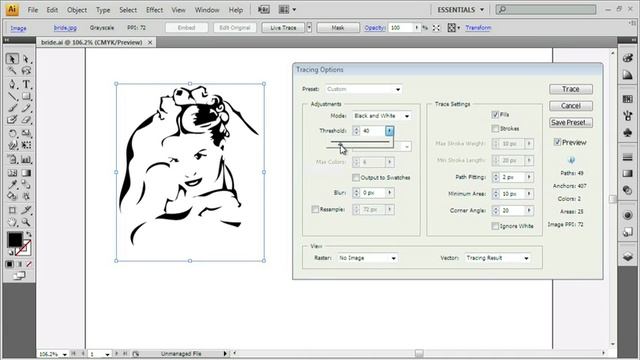Open the Mode Black and White dropdown
640x360 pixels.
[381, 116]
